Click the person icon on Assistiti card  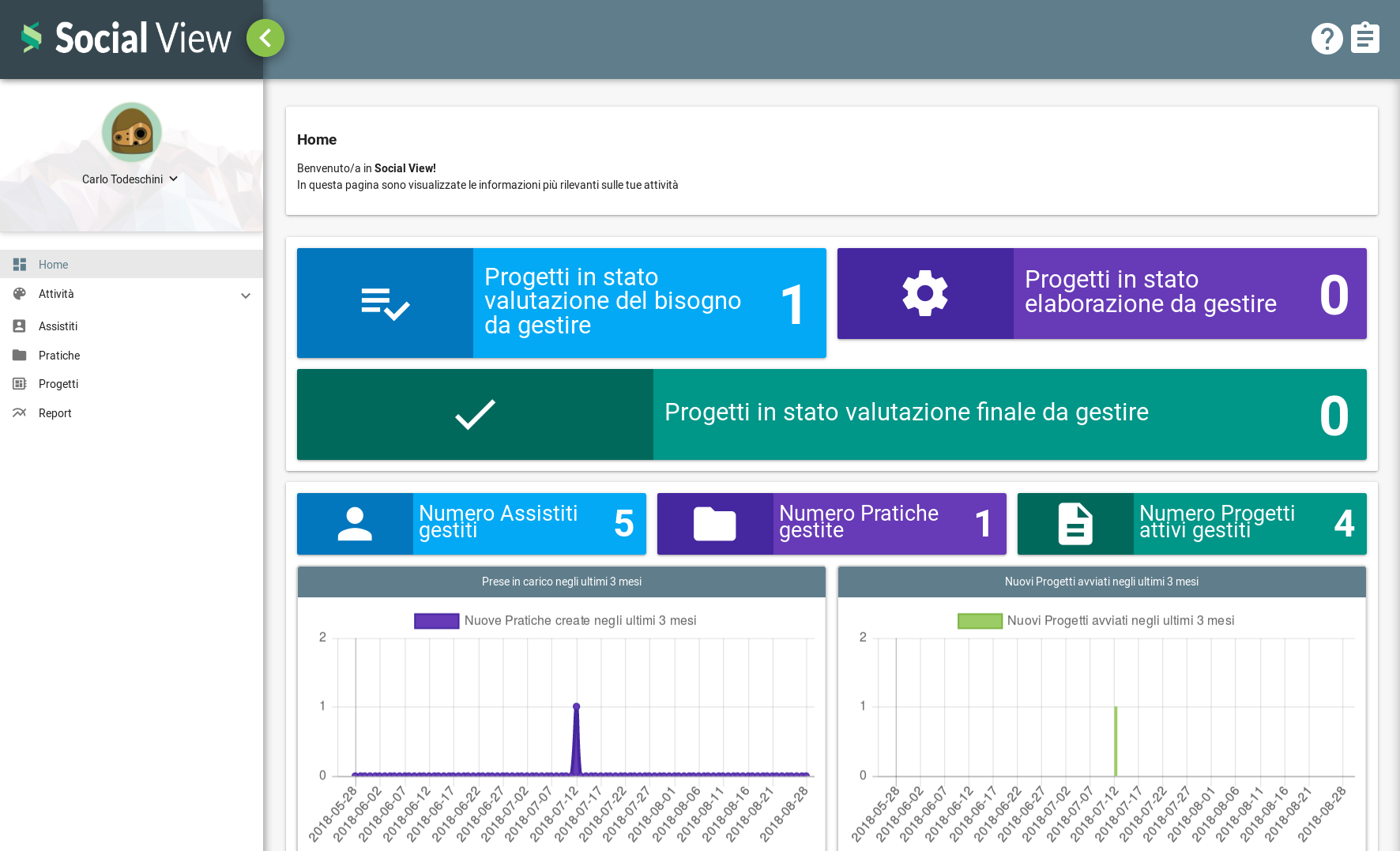click(355, 524)
